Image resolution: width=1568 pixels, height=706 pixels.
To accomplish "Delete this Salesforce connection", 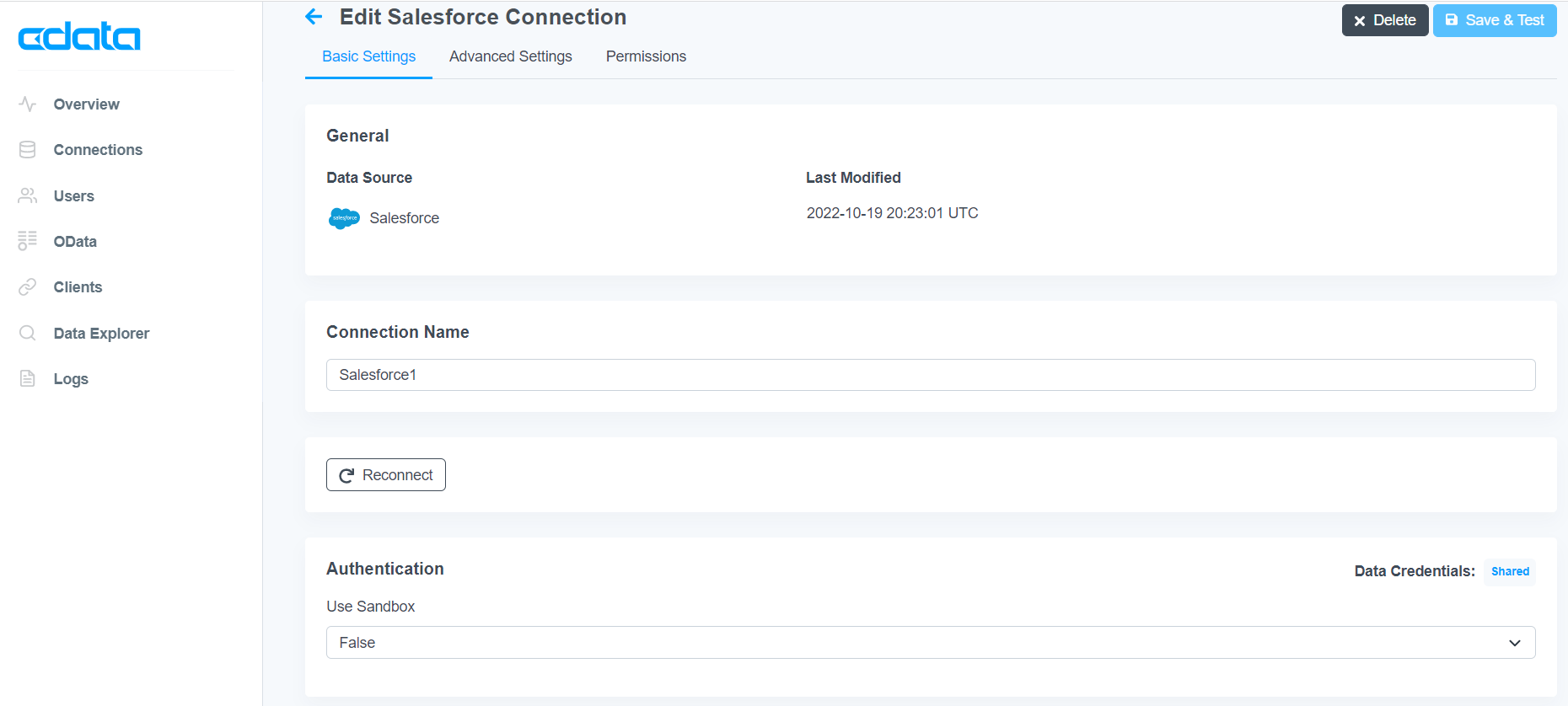I will pyautogui.click(x=1385, y=20).
